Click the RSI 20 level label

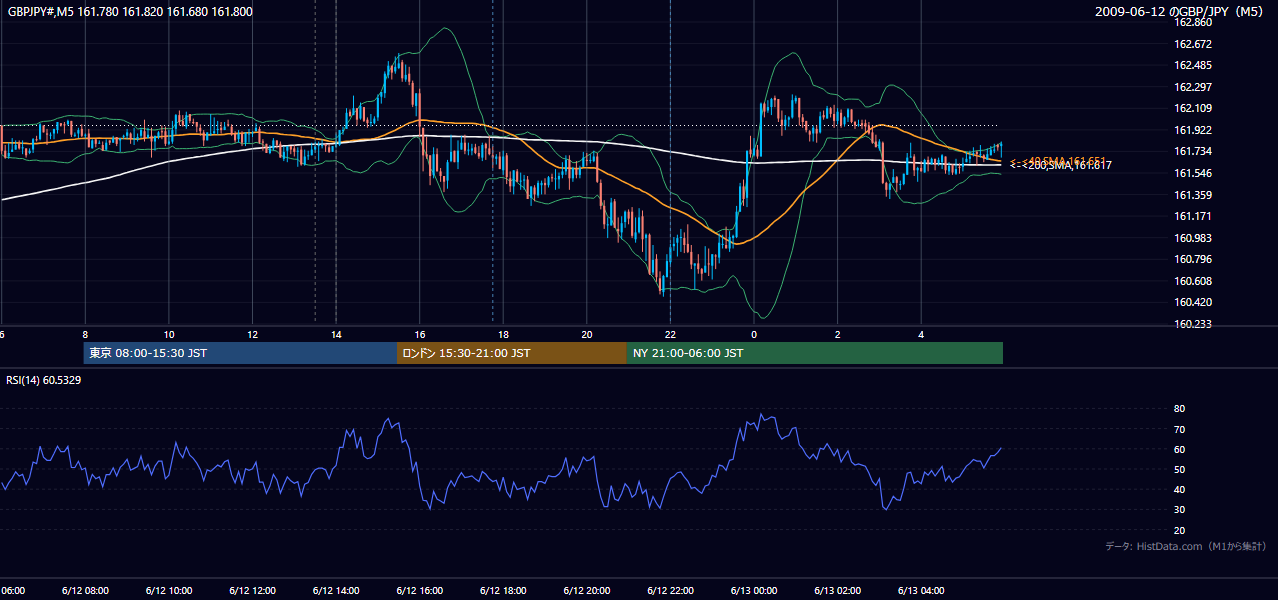[x=1179, y=530]
